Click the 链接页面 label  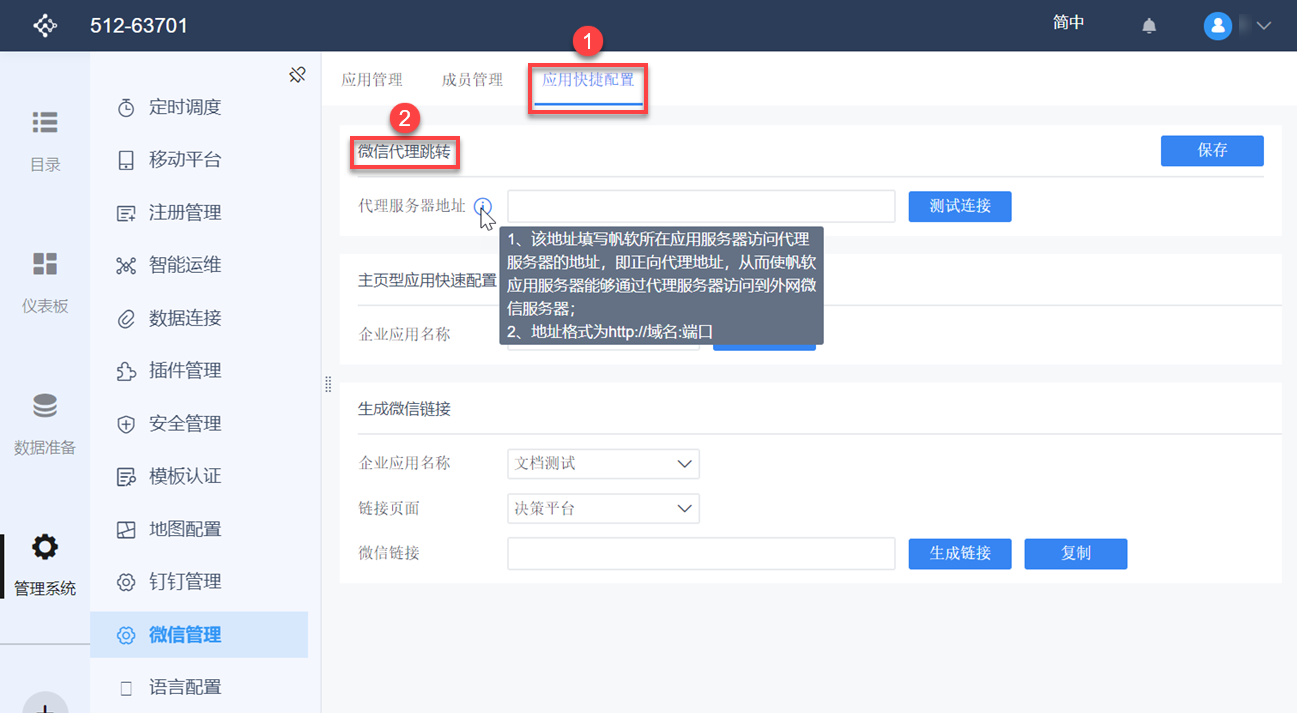point(389,509)
